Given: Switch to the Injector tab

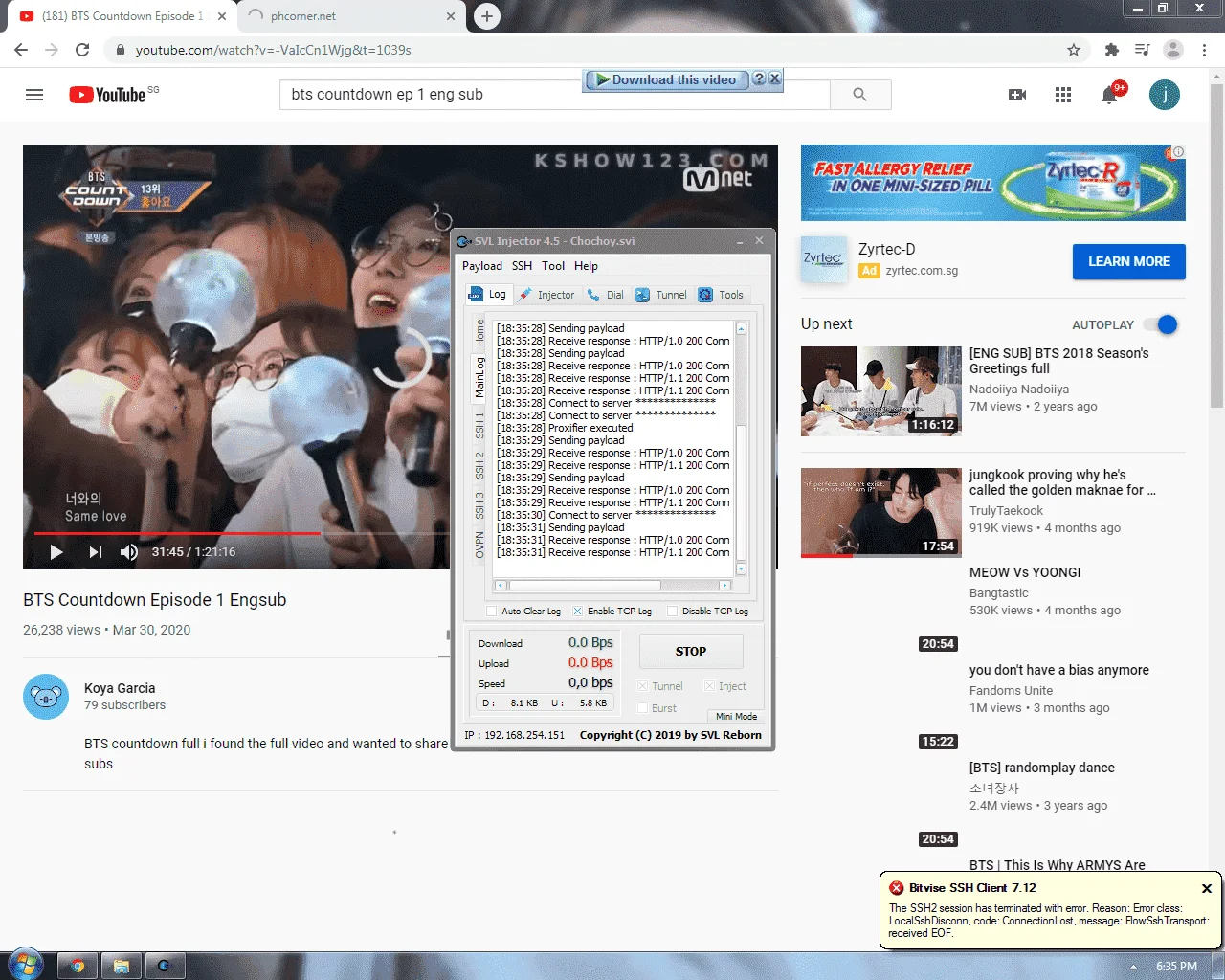Looking at the screenshot, I should (547, 295).
